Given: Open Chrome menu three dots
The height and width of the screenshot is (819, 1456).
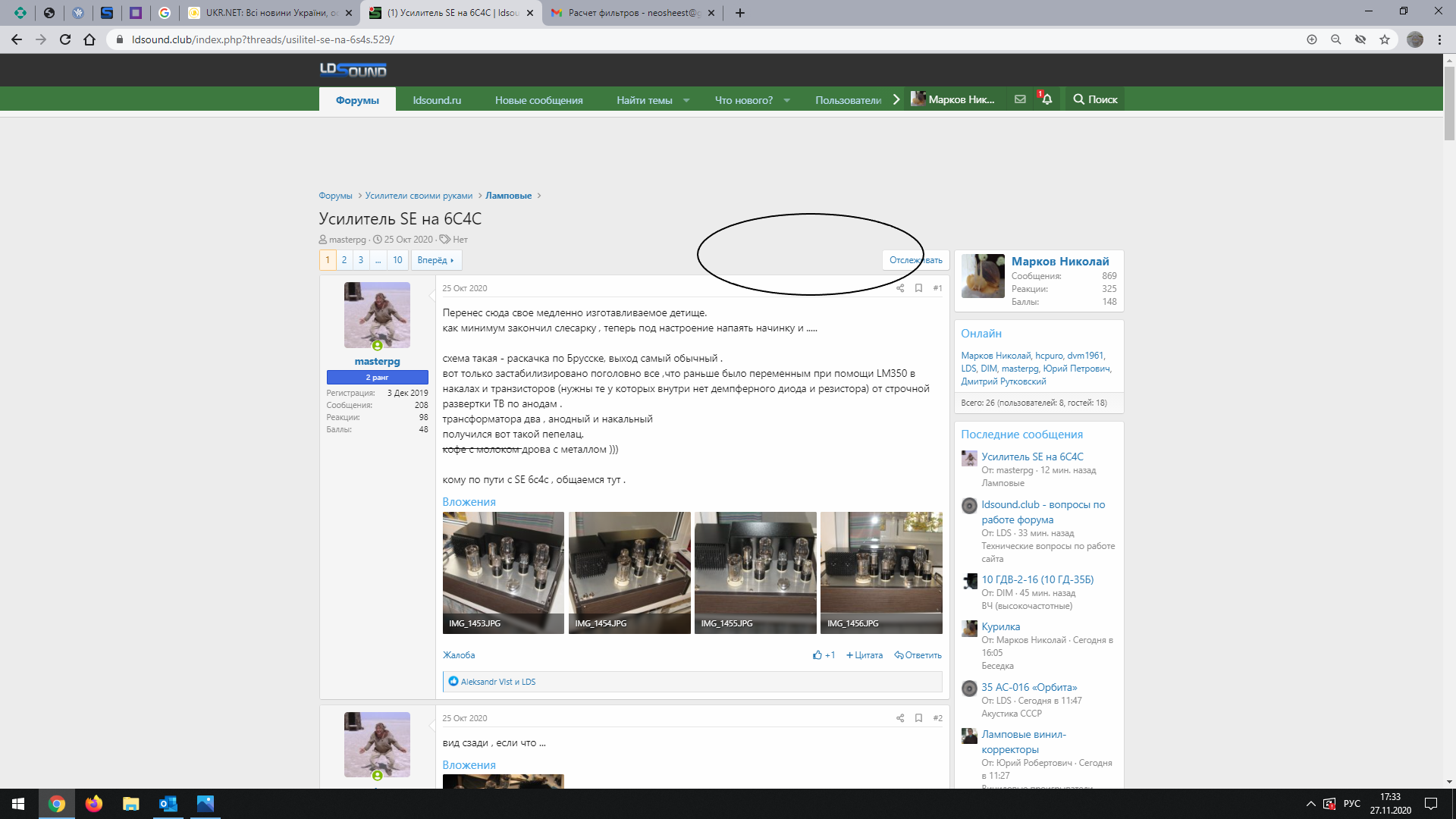Looking at the screenshot, I should [1439, 39].
